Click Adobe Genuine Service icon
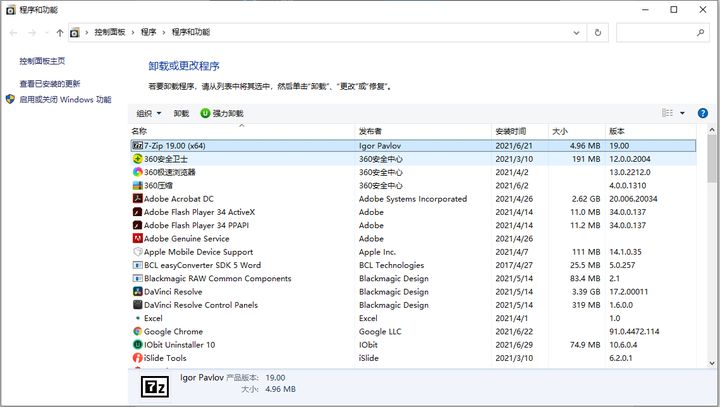 [x=137, y=238]
